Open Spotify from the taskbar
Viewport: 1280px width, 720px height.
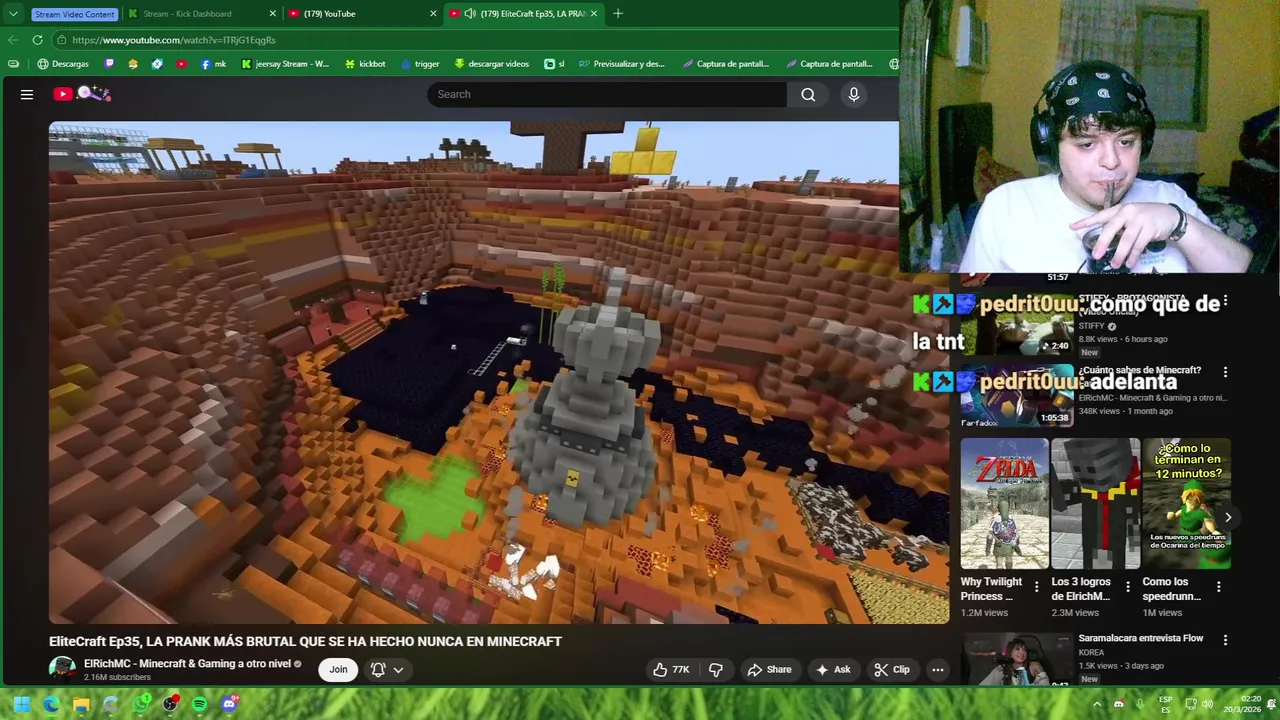[199, 704]
